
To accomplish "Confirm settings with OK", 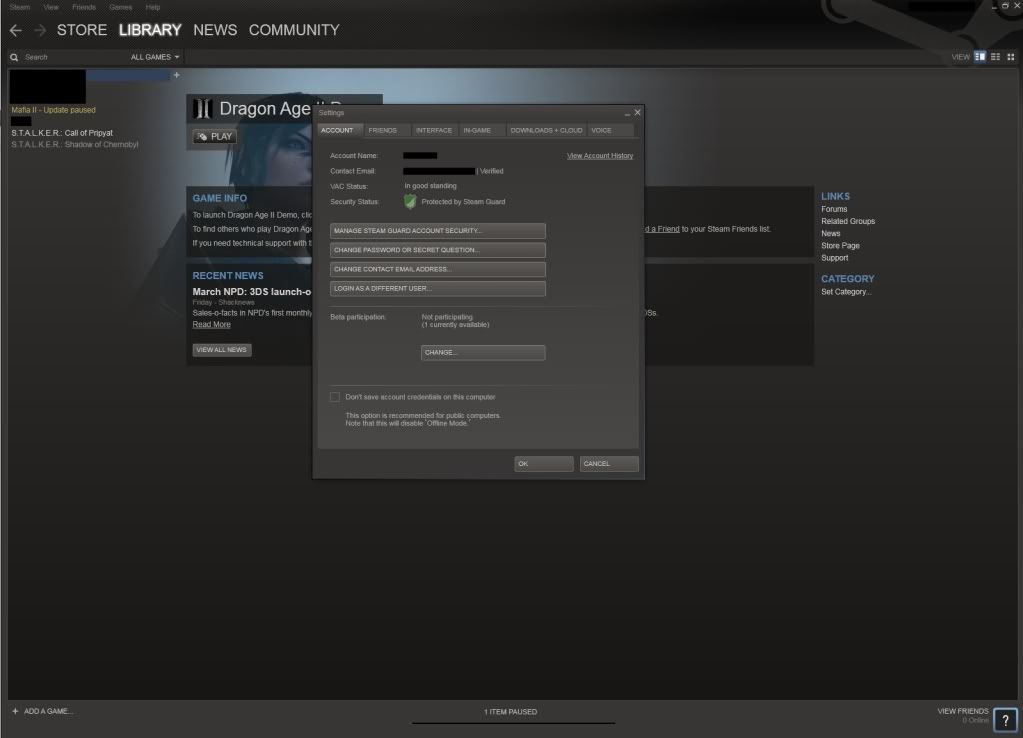I will tap(543, 464).
